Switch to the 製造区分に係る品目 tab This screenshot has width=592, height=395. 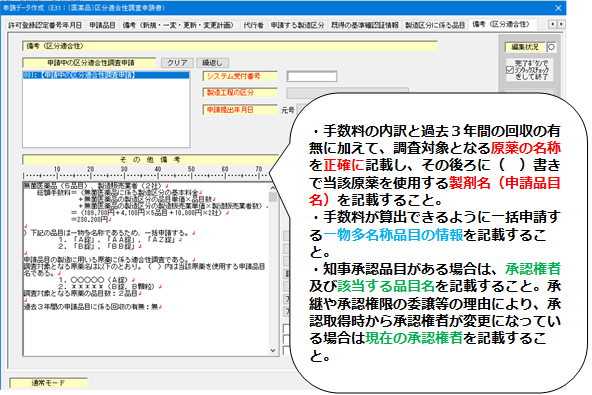click(435, 25)
